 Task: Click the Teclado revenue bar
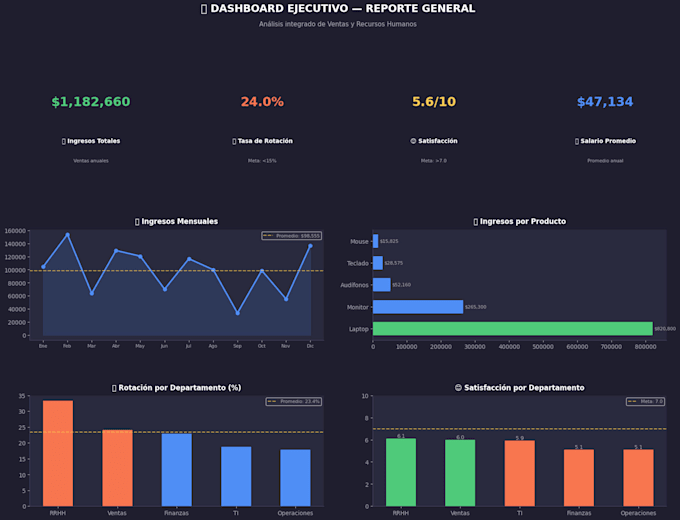point(378,263)
